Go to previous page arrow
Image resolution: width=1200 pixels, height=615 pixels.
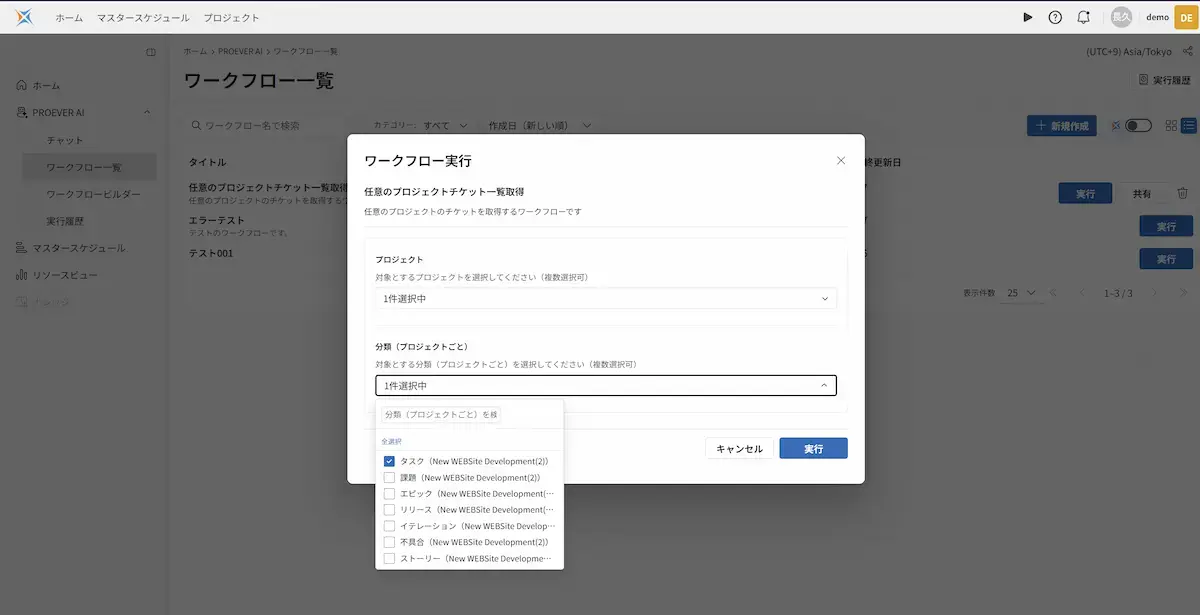tap(1081, 293)
